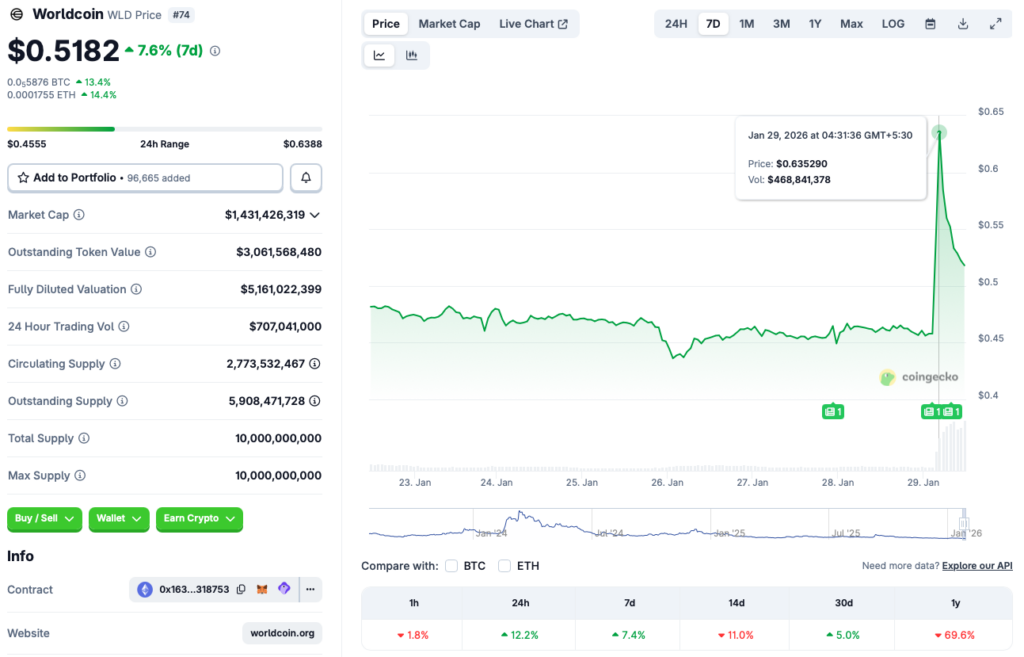Image resolution: width=1024 pixels, height=657 pixels.
Task: Open more contract options ellipsis
Action: tap(310, 590)
